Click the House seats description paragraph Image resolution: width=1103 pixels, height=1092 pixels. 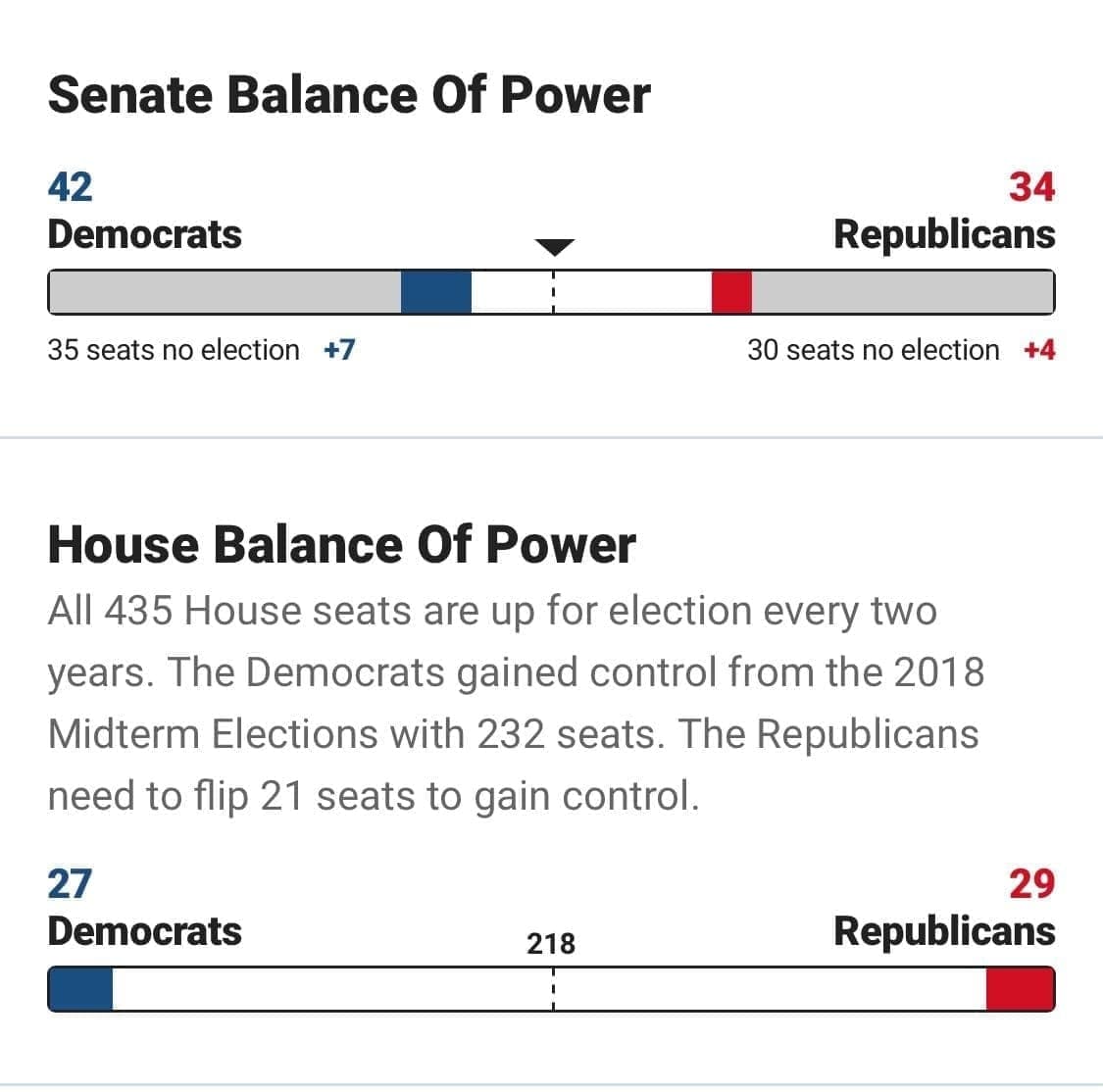[x=515, y=703]
